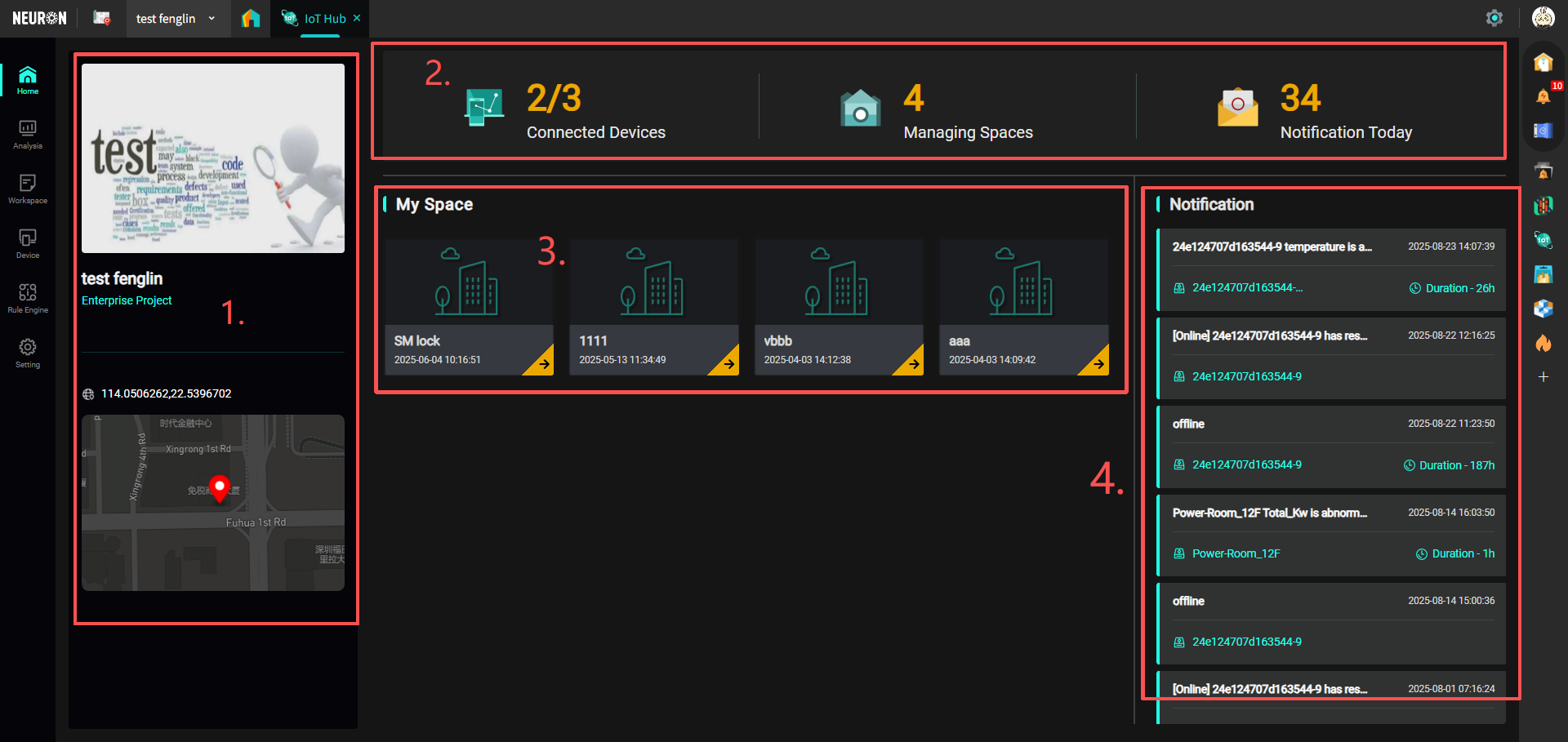Open the settings gear in top bar

pyautogui.click(x=1494, y=18)
